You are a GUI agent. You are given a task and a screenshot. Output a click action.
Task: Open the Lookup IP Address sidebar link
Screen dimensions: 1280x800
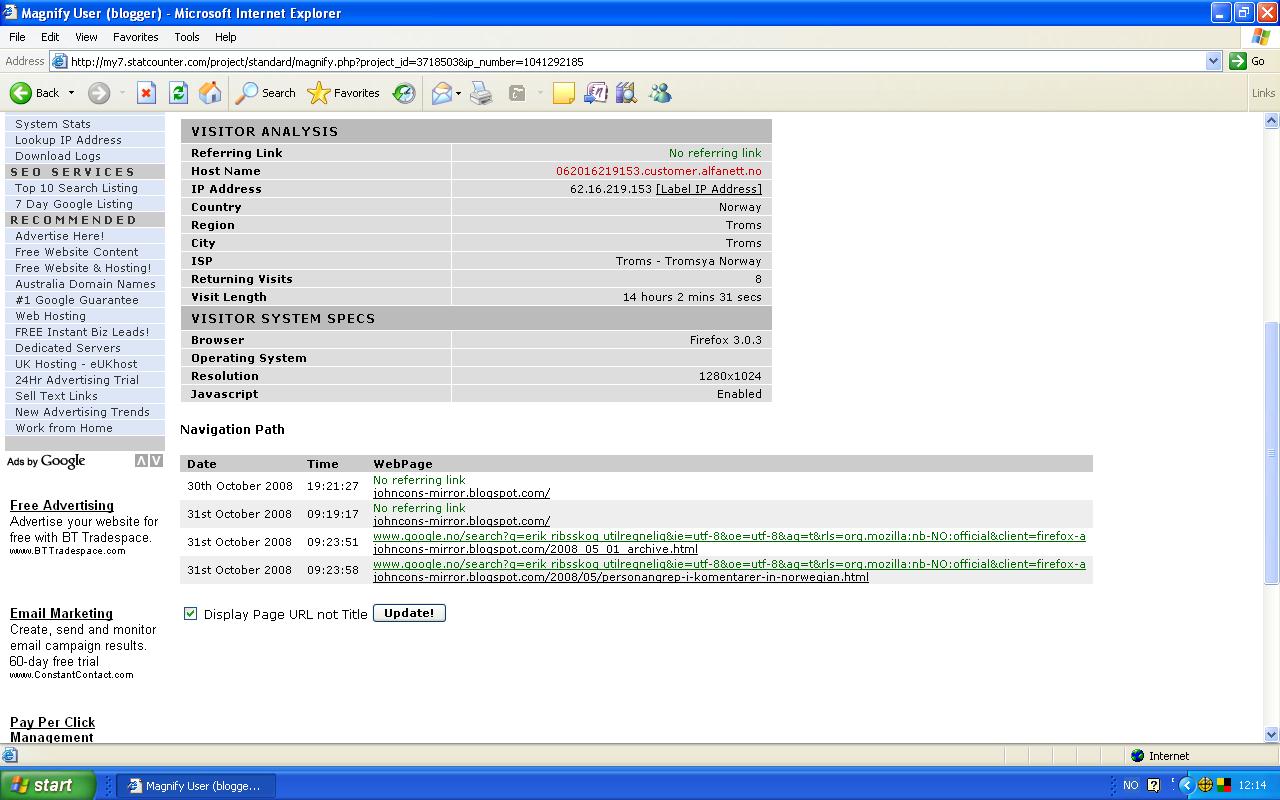point(68,140)
